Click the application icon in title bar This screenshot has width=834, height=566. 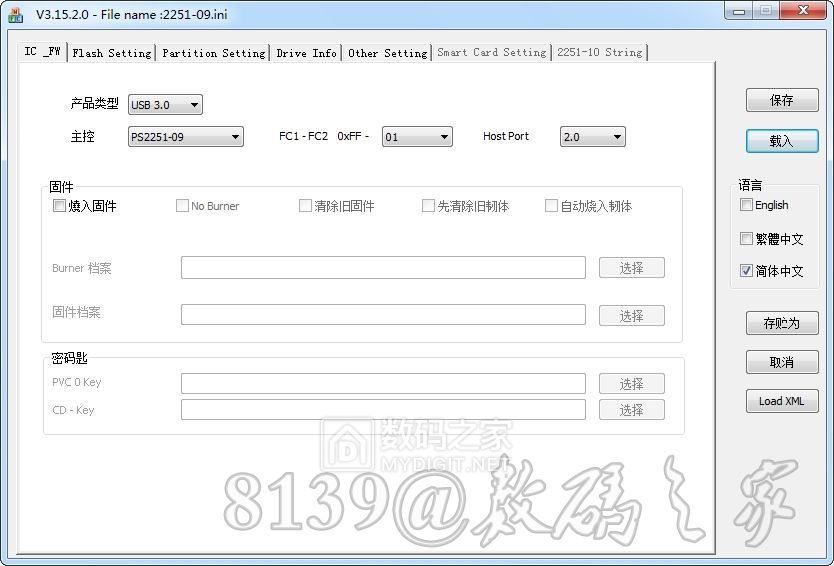click(x=15, y=14)
